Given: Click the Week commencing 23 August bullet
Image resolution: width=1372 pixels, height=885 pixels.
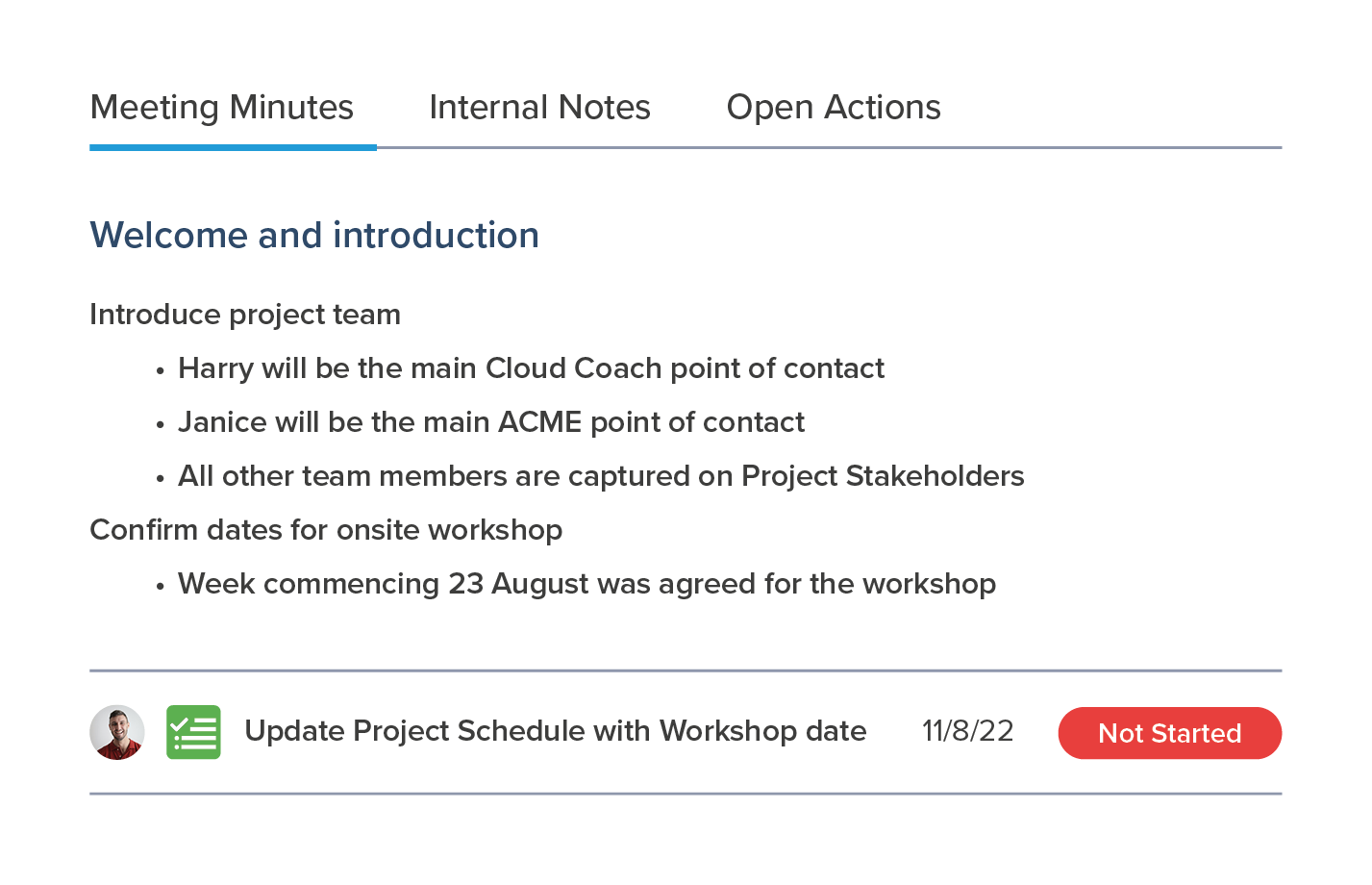Looking at the screenshot, I should coord(586,584).
